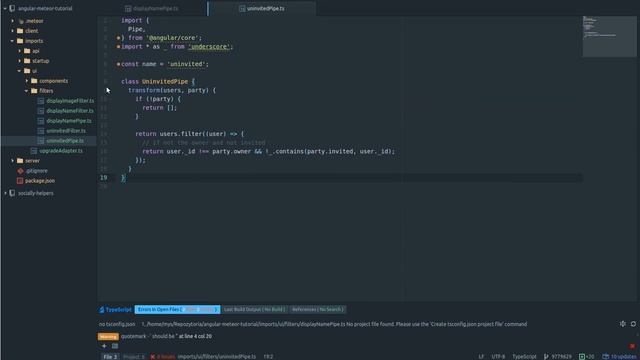Change LF line ending in status bar
640x360 pixels.
click(x=481, y=356)
